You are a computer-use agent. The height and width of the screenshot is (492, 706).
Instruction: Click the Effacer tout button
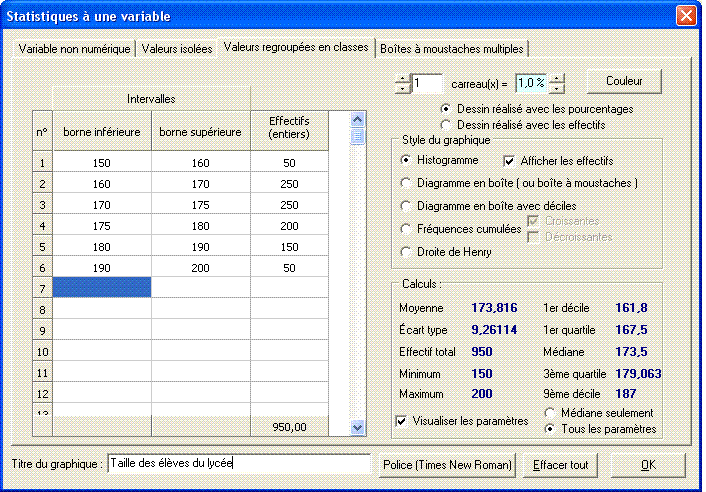(561, 465)
